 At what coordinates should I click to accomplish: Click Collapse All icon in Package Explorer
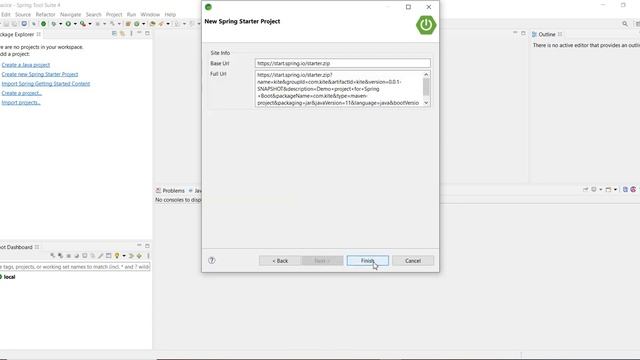114,33
